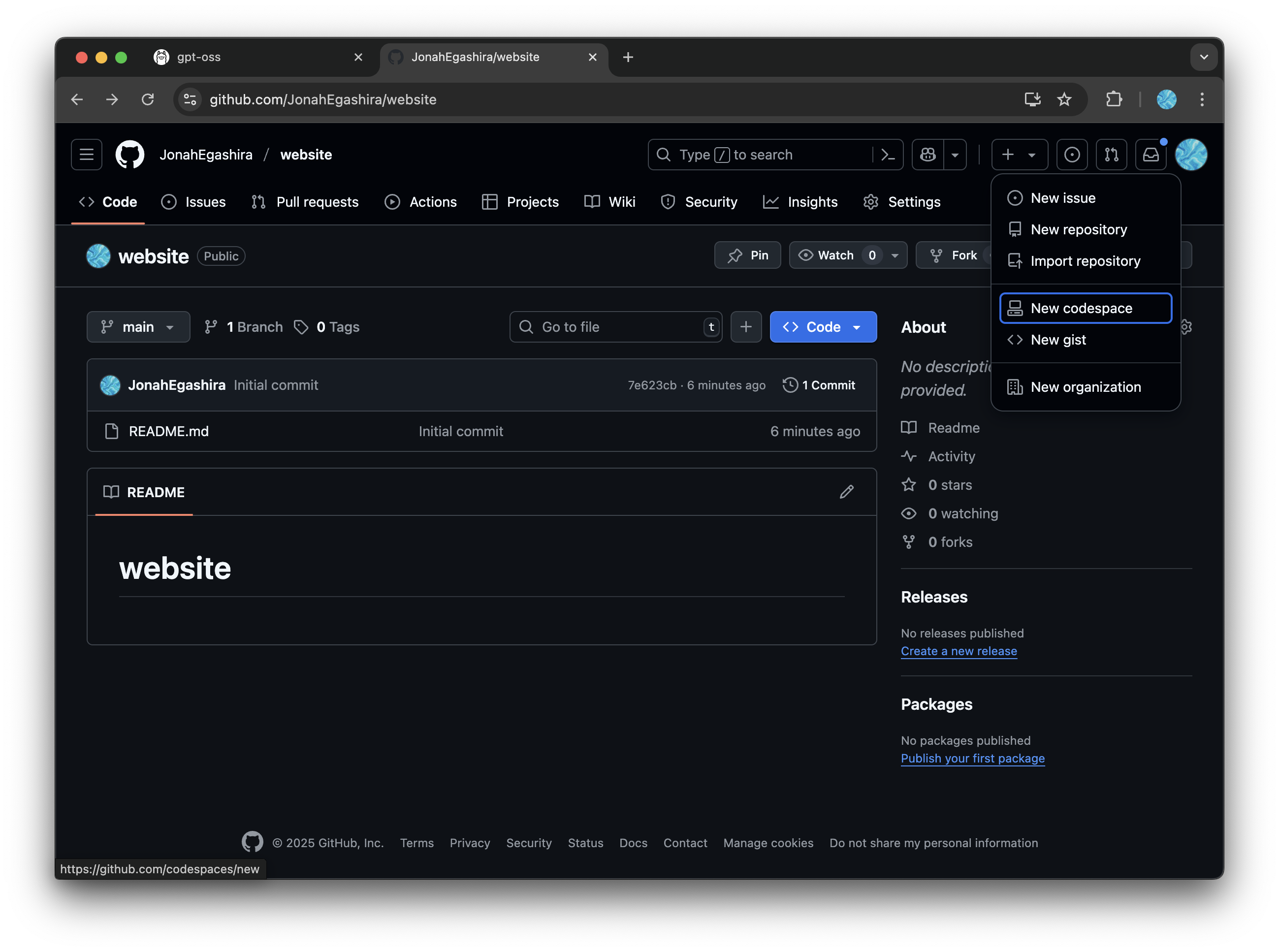1279x952 pixels.
Task: Check notifications via the inbox icon
Action: tap(1151, 155)
